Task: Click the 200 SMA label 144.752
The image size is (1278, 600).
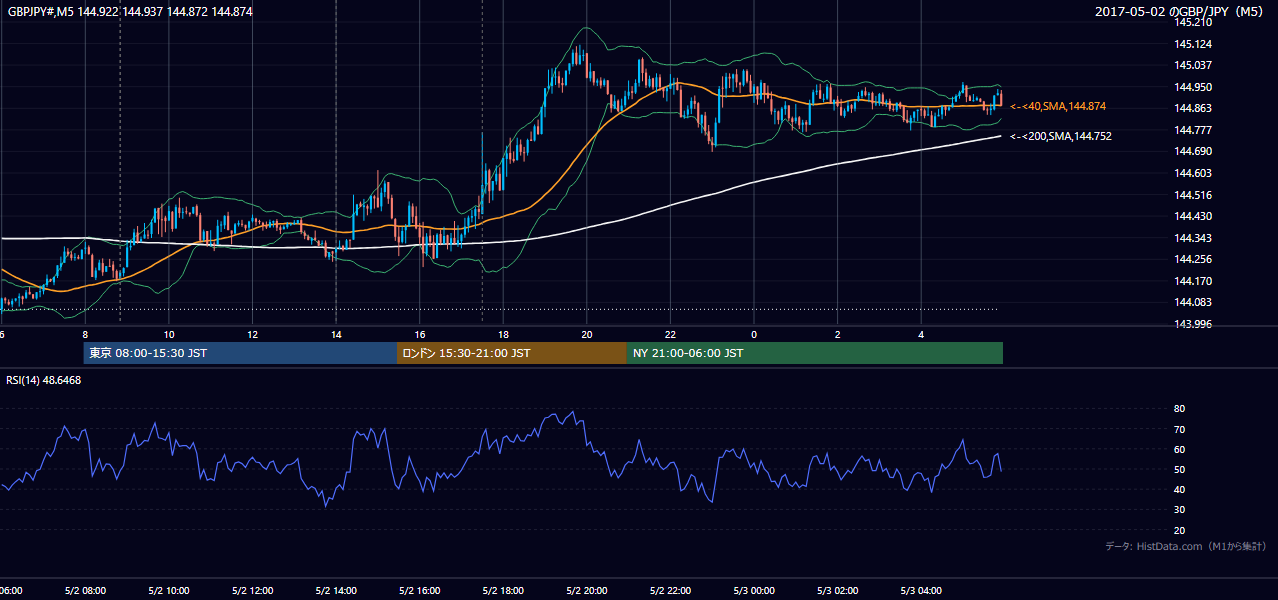Action: 1060,136
